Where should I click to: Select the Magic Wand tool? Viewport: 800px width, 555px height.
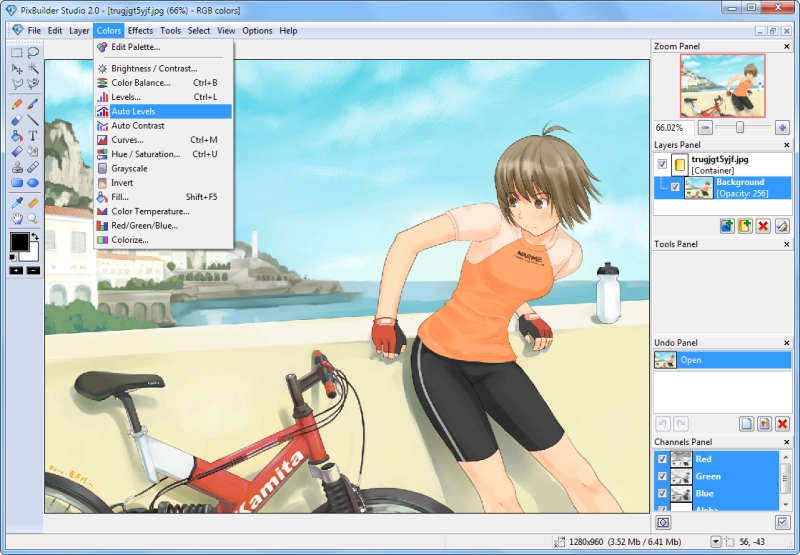coord(33,68)
